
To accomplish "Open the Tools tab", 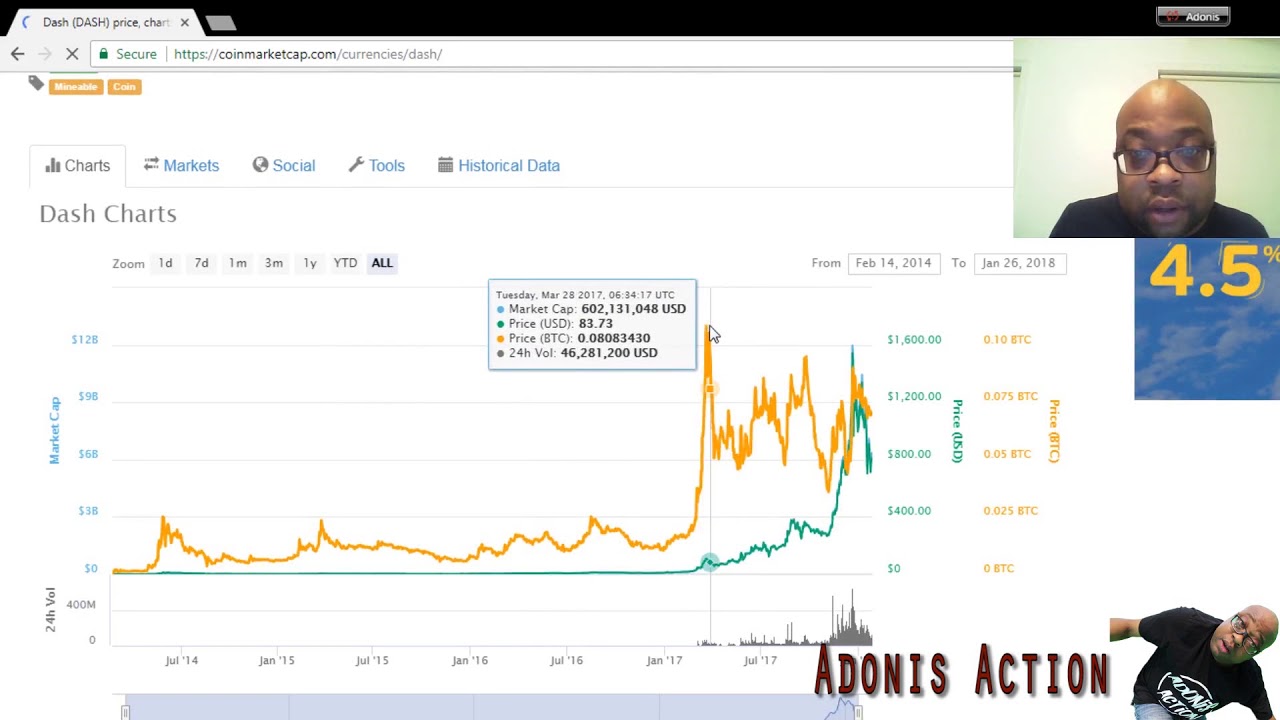I will click(377, 166).
